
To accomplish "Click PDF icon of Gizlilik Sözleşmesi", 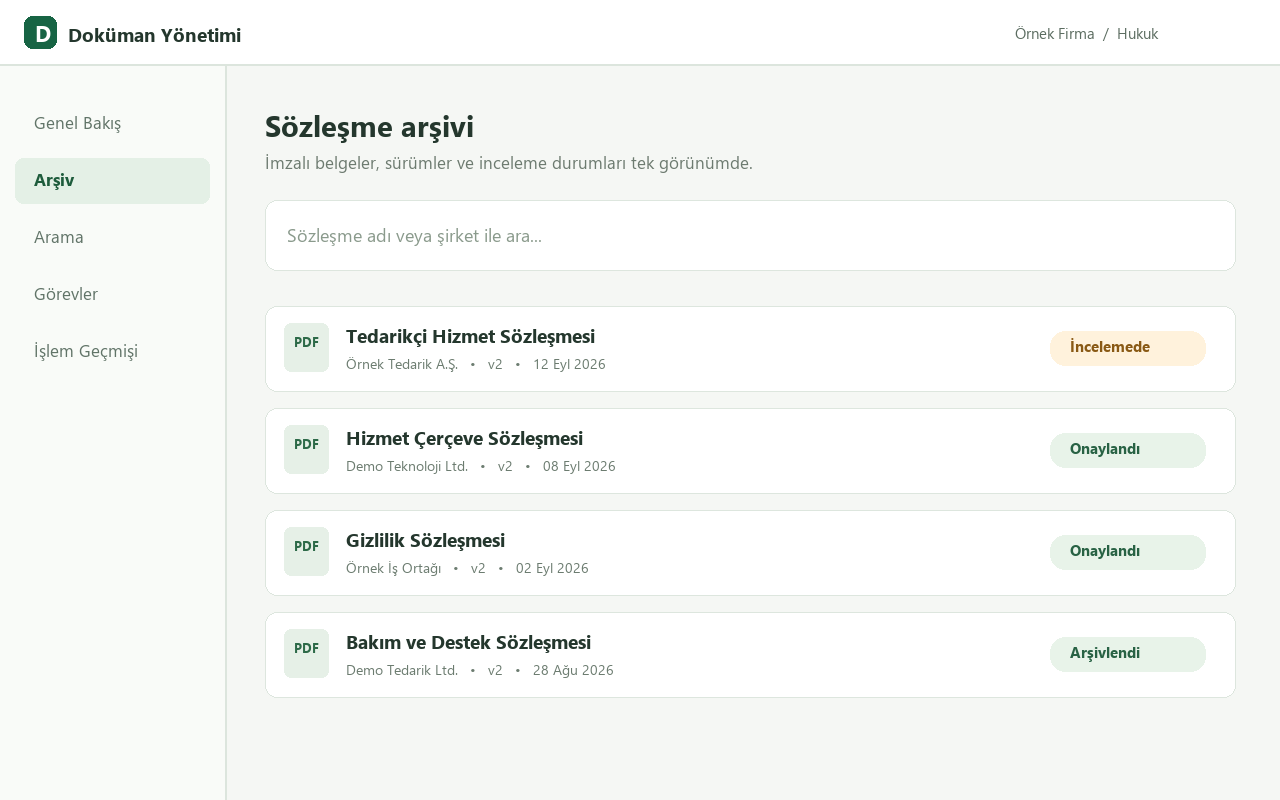I will click(306, 551).
